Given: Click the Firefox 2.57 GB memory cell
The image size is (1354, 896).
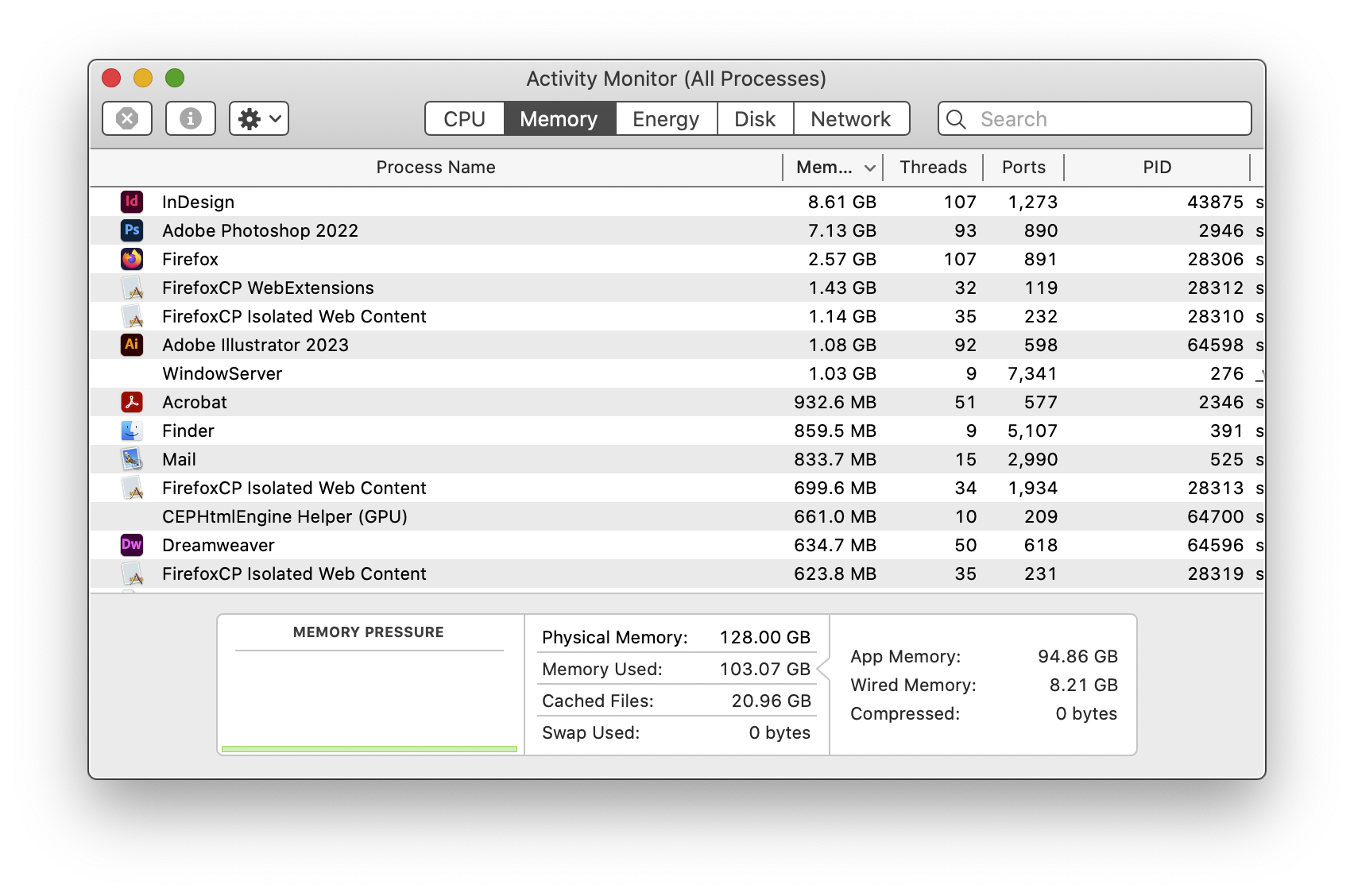Looking at the screenshot, I should click(x=842, y=259).
